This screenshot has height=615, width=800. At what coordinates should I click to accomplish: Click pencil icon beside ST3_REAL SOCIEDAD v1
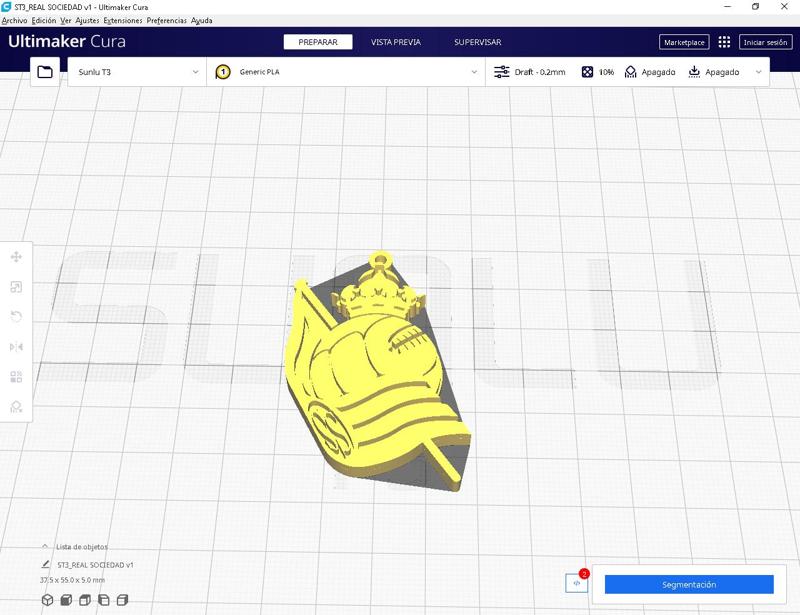46,564
